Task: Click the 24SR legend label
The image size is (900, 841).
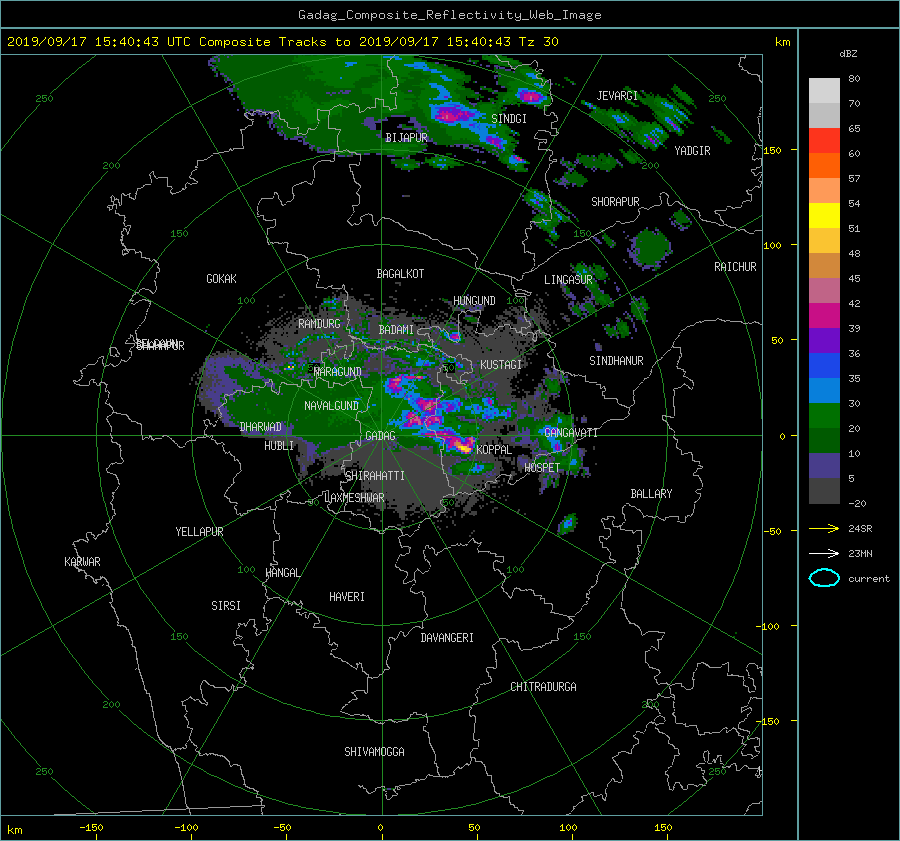Action: click(860, 529)
